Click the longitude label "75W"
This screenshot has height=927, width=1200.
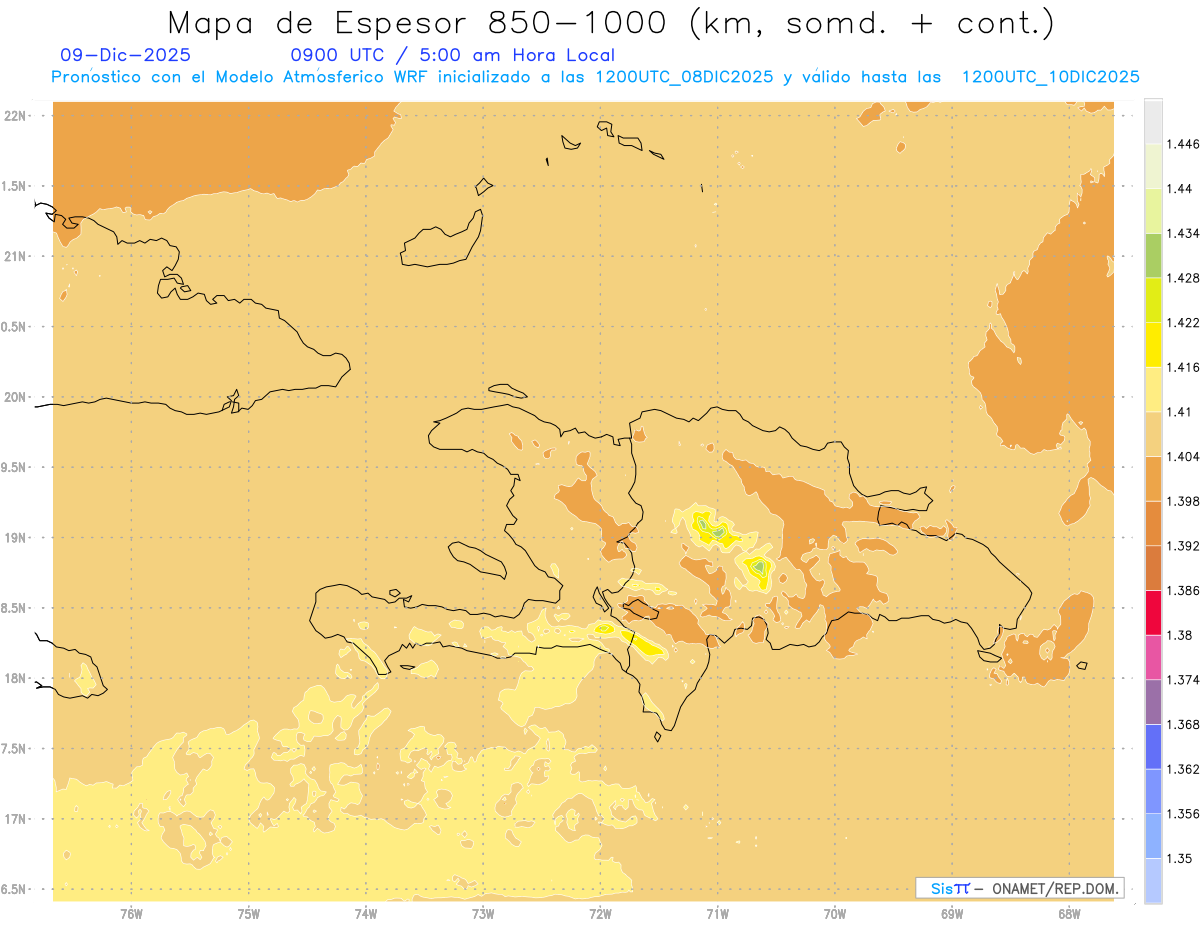pos(249,914)
